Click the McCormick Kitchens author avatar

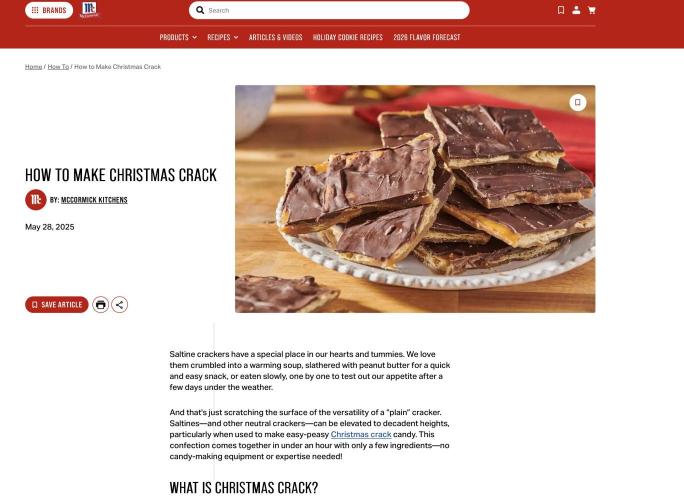point(36,200)
